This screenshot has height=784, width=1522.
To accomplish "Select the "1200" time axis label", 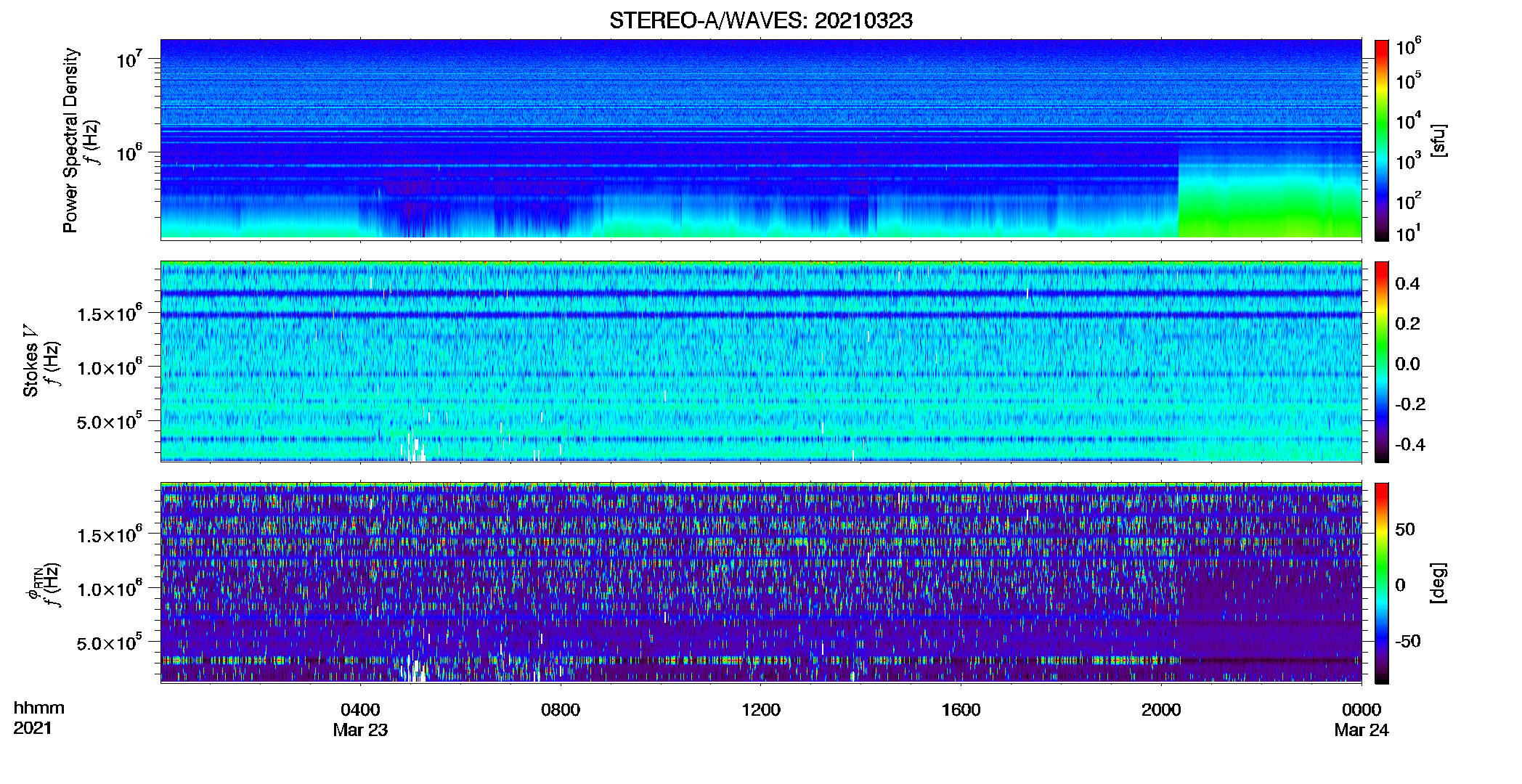I will coord(761,710).
